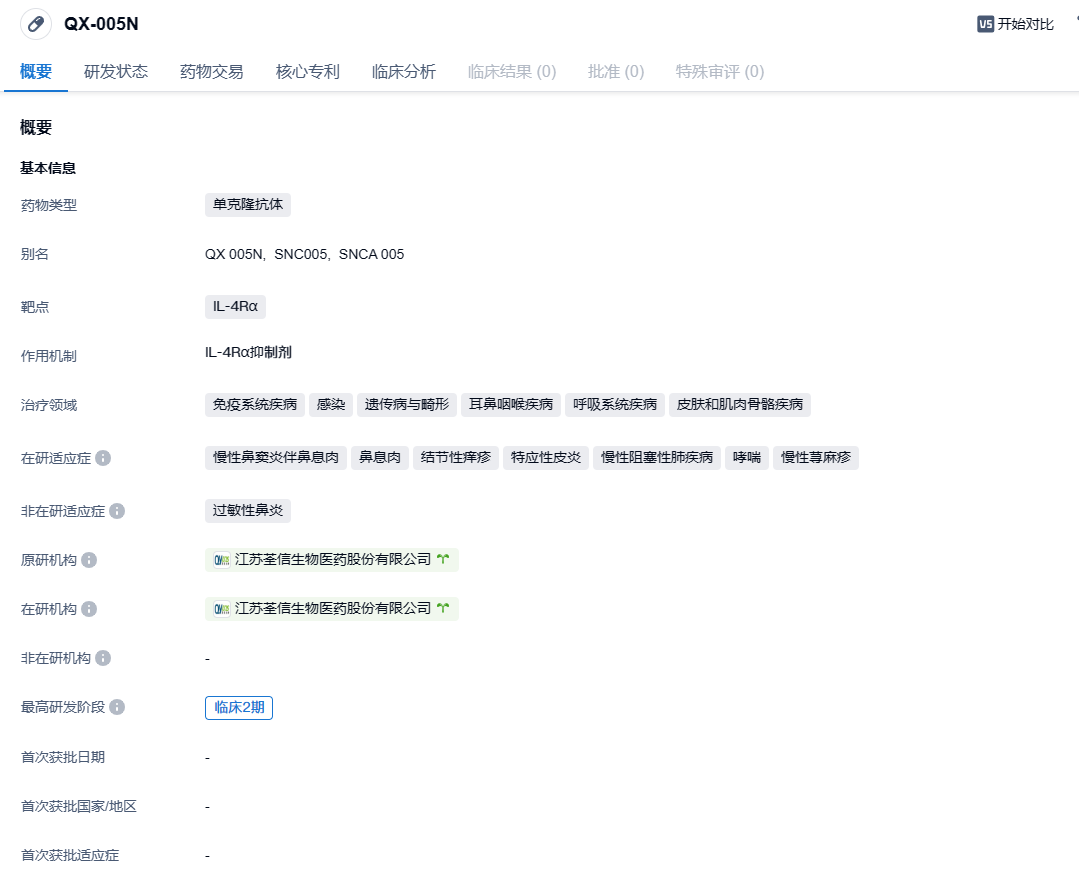Click green sprout icon in 在研机构 row

point(443,609)
